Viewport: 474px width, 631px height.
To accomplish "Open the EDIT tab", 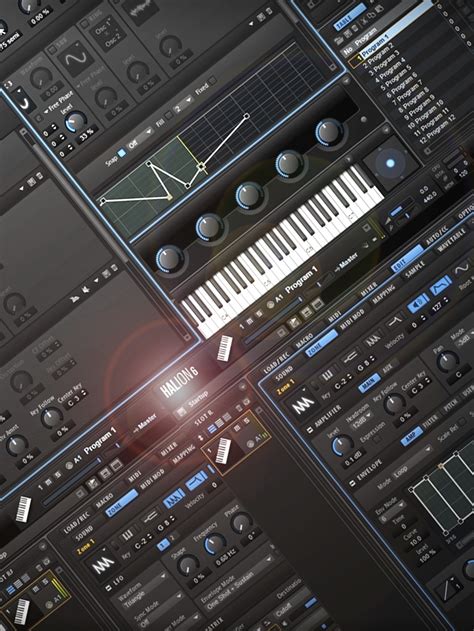I will [407, 258].
